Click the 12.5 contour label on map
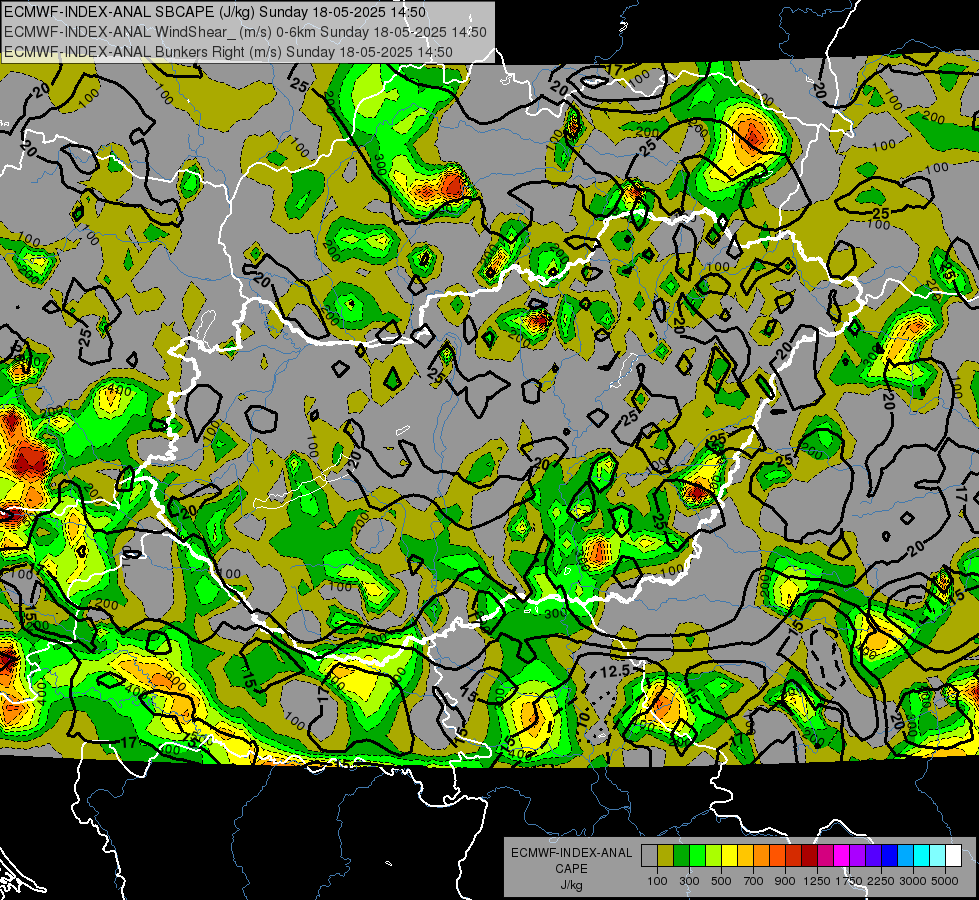 tap(614, 672)
